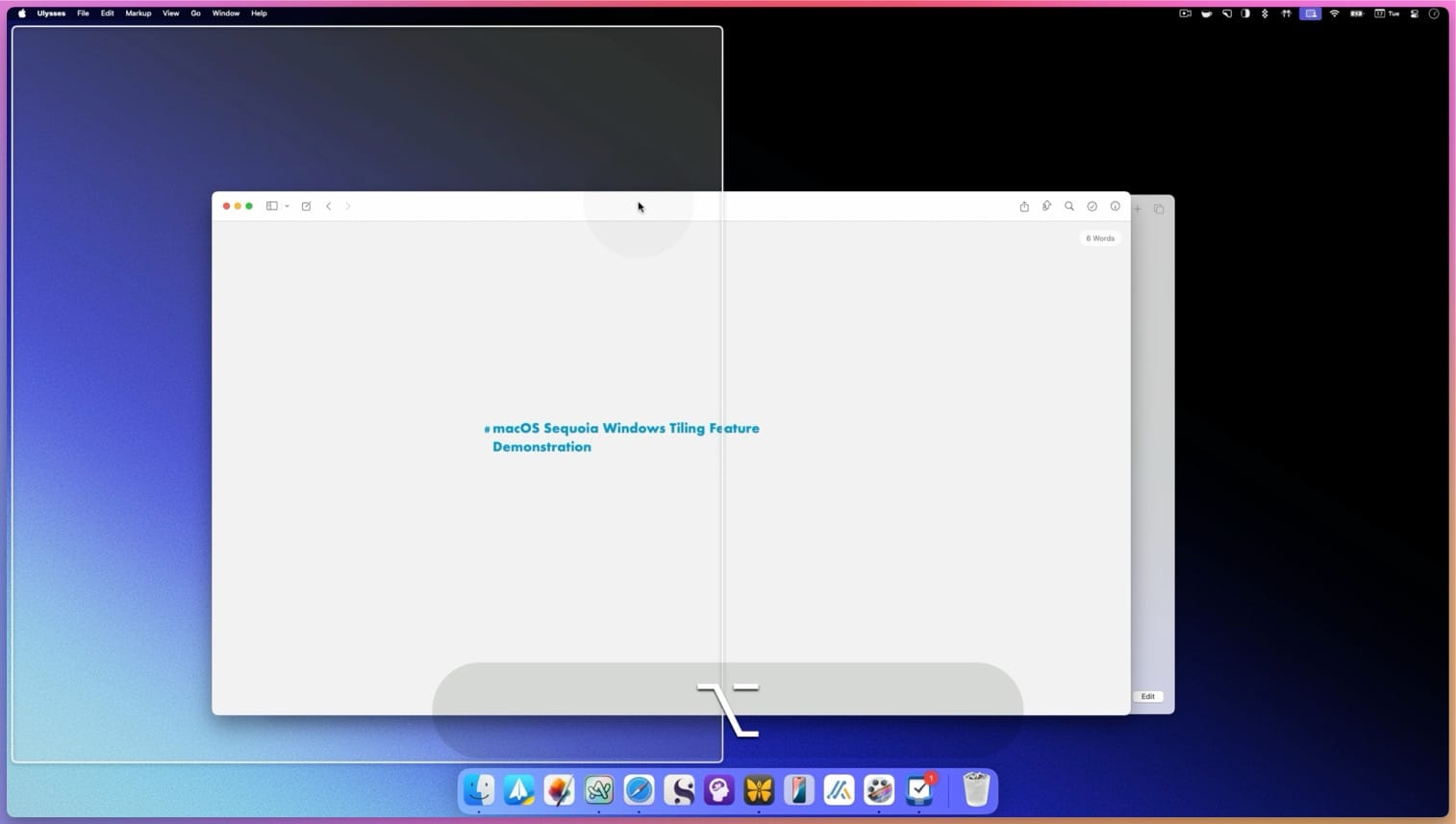
Task: Launch iPhone Mirroring from the Dock
Action: click(x=798, y=790)
